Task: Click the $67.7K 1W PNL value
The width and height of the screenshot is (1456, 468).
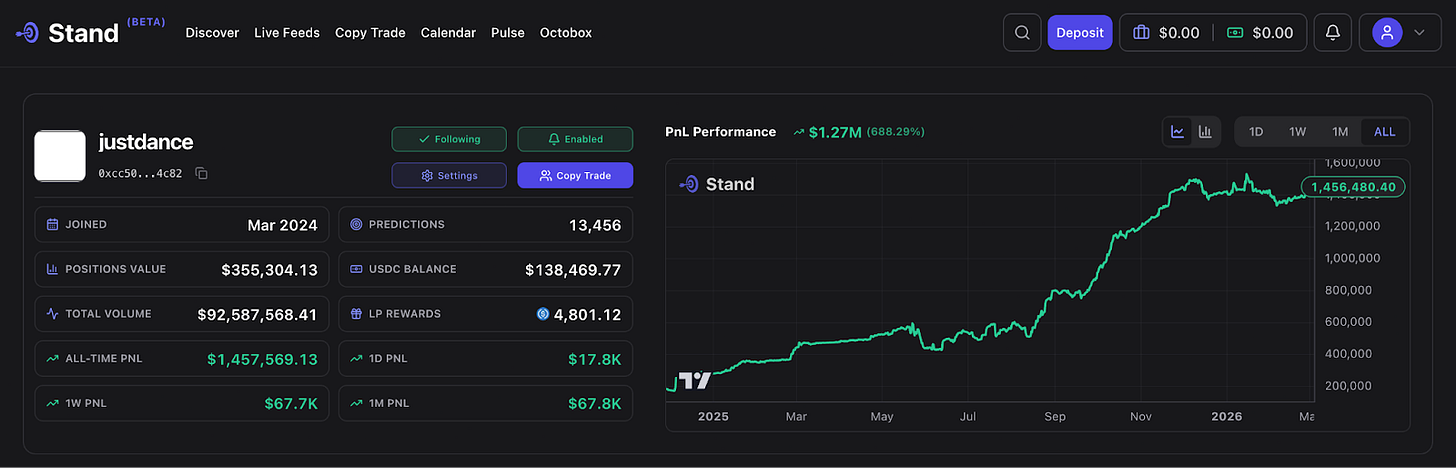Action: pyautogui.click(x=291, y=403)
